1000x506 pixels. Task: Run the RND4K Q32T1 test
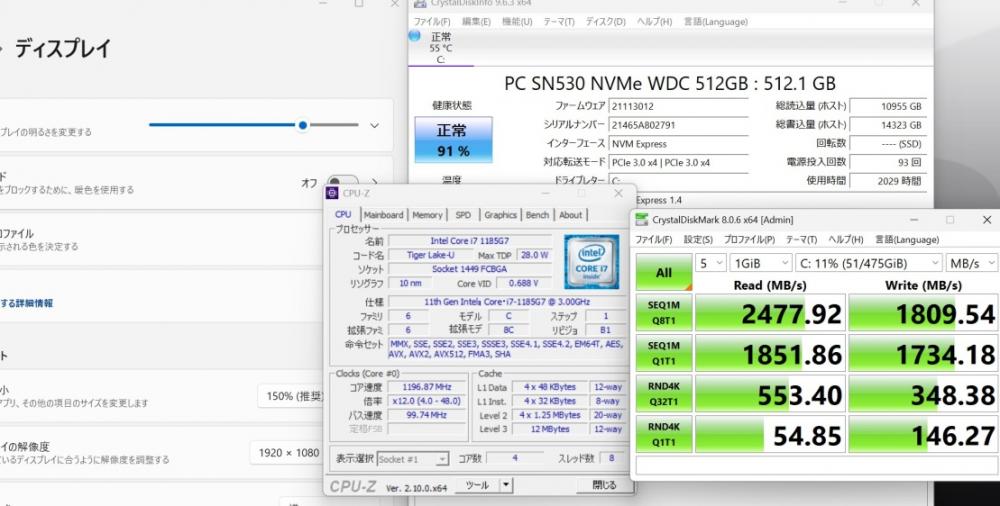coord(664,394)
